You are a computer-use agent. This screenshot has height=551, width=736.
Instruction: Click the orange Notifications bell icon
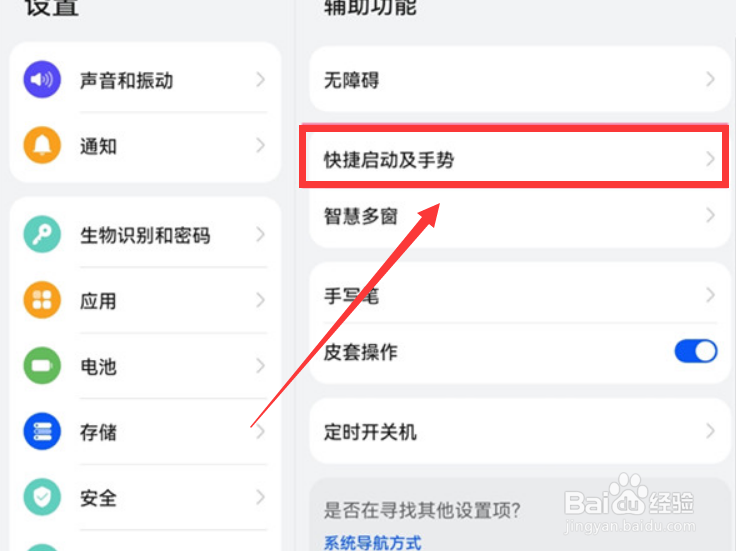[42, 146]
